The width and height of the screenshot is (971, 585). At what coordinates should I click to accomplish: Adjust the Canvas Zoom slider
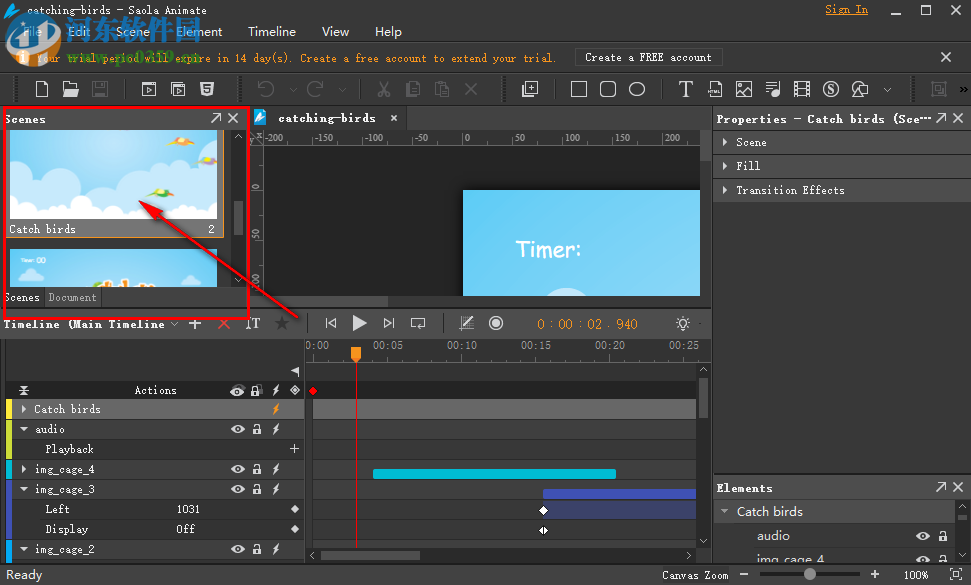[x=808, y=574]
